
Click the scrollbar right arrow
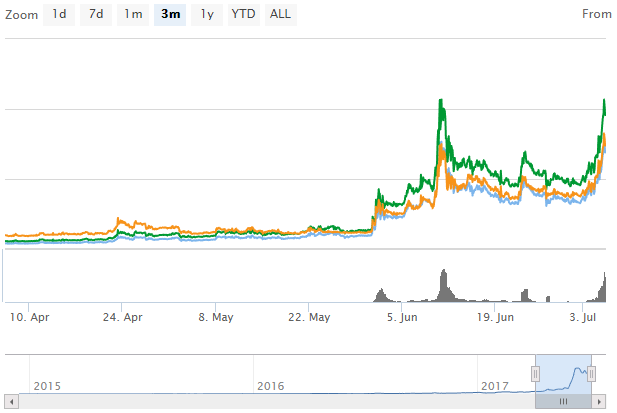pyautogui.click(x=599, y=402)
